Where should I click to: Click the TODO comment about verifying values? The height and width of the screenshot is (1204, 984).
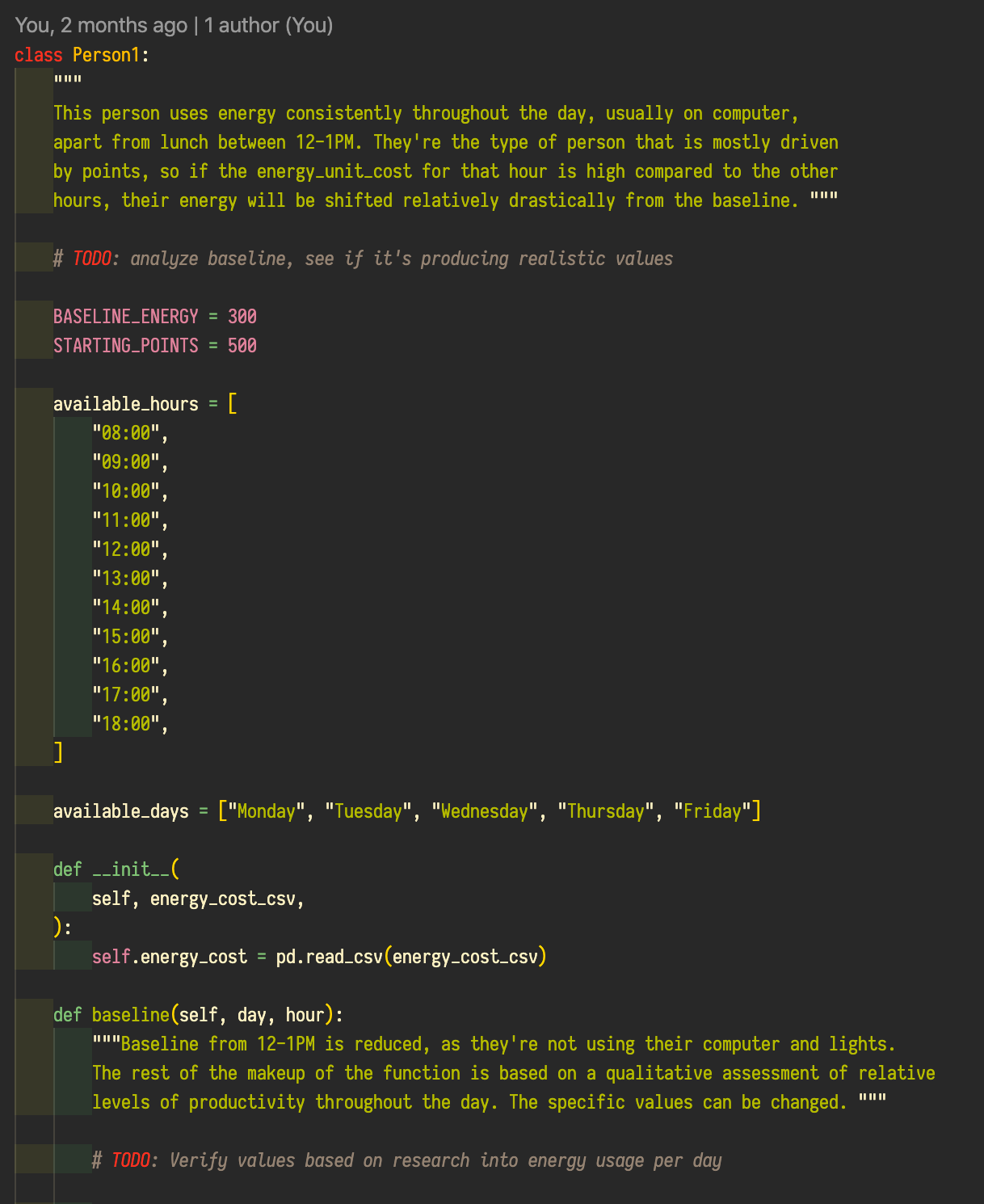tap(407, 1160)
